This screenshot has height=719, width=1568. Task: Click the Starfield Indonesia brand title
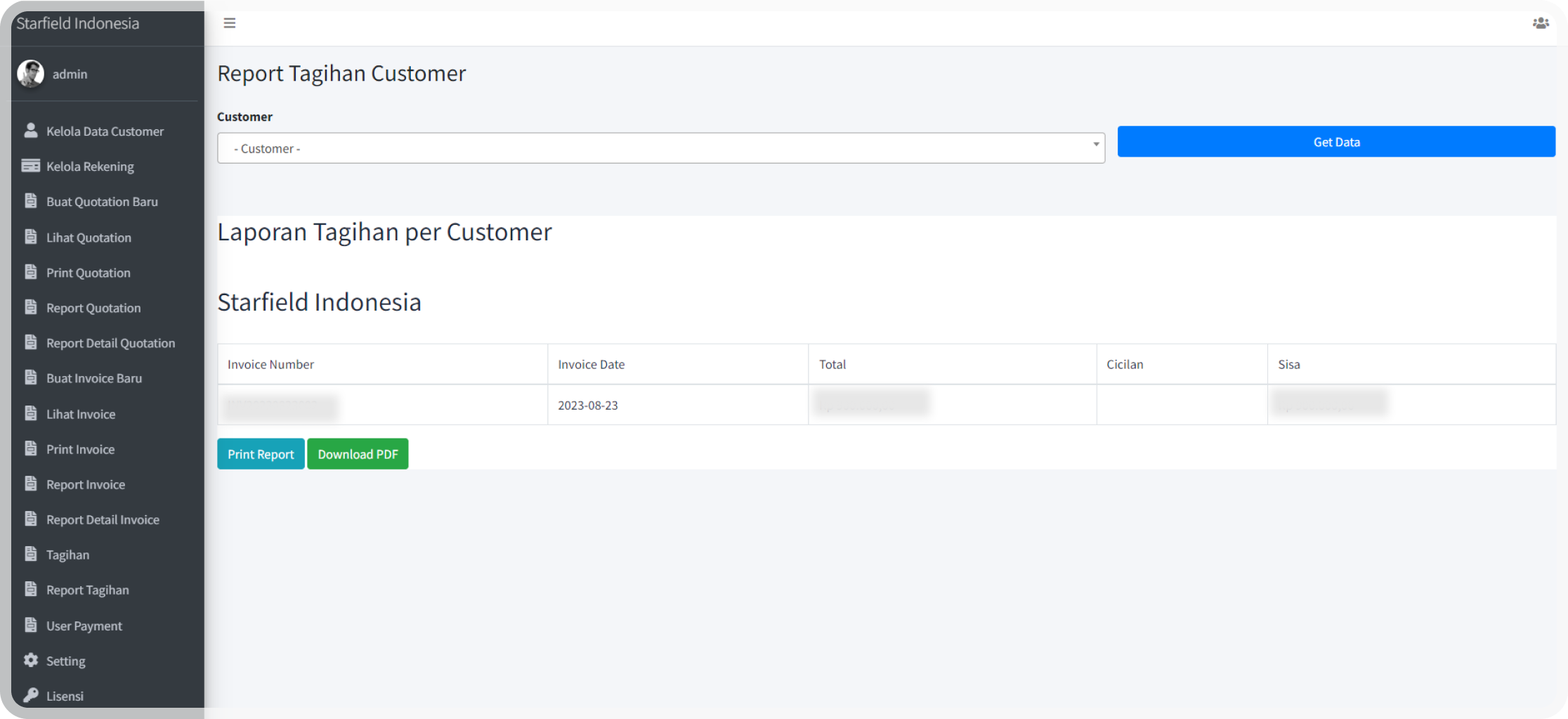tap(78, 23)
